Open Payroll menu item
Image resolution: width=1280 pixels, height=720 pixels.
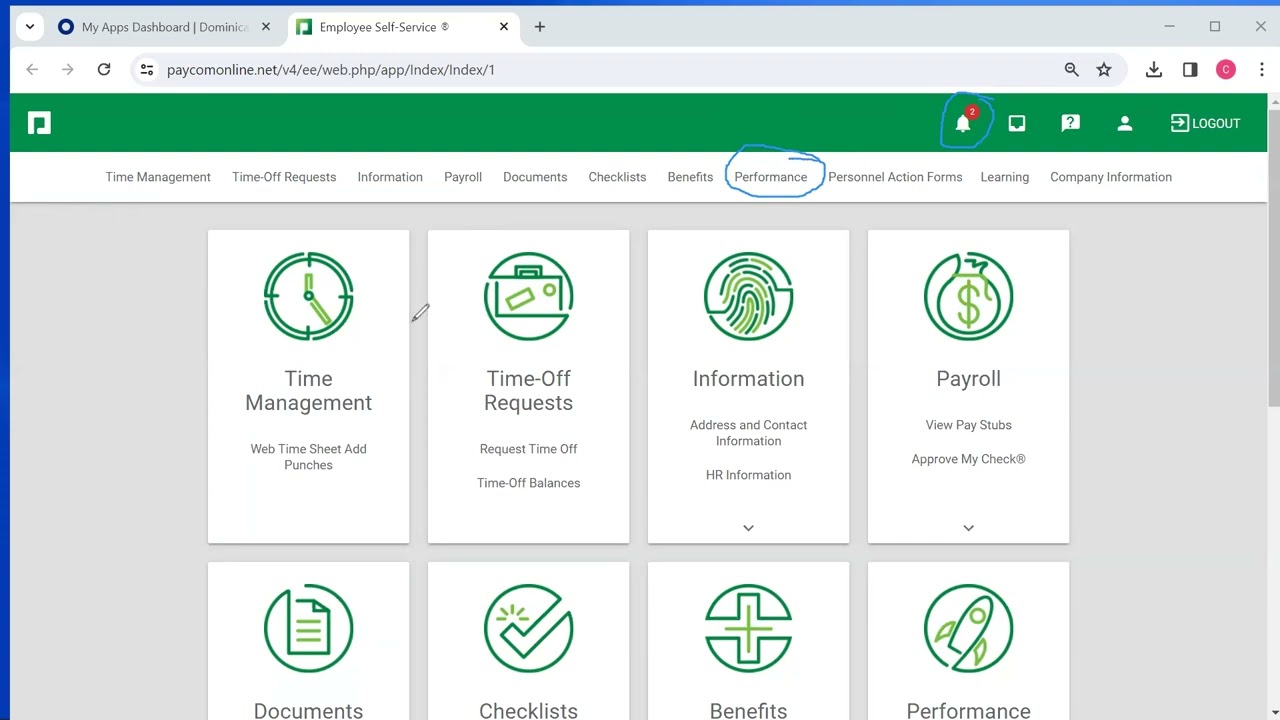(x=463, y=177)
